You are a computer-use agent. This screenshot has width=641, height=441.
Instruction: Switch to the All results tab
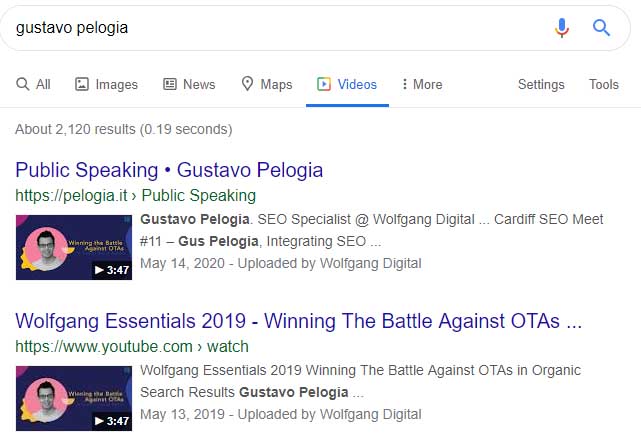[x=33, y=84]
